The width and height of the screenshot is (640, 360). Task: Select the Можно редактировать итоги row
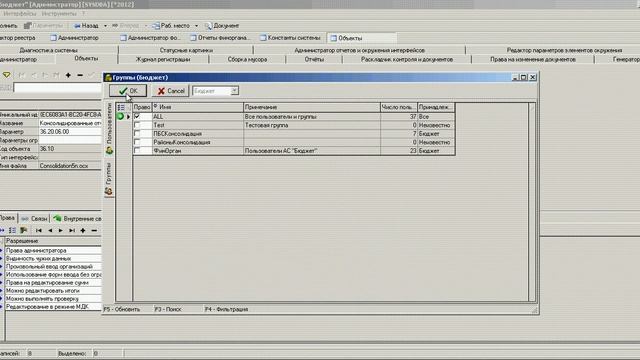tap(53, 291)
